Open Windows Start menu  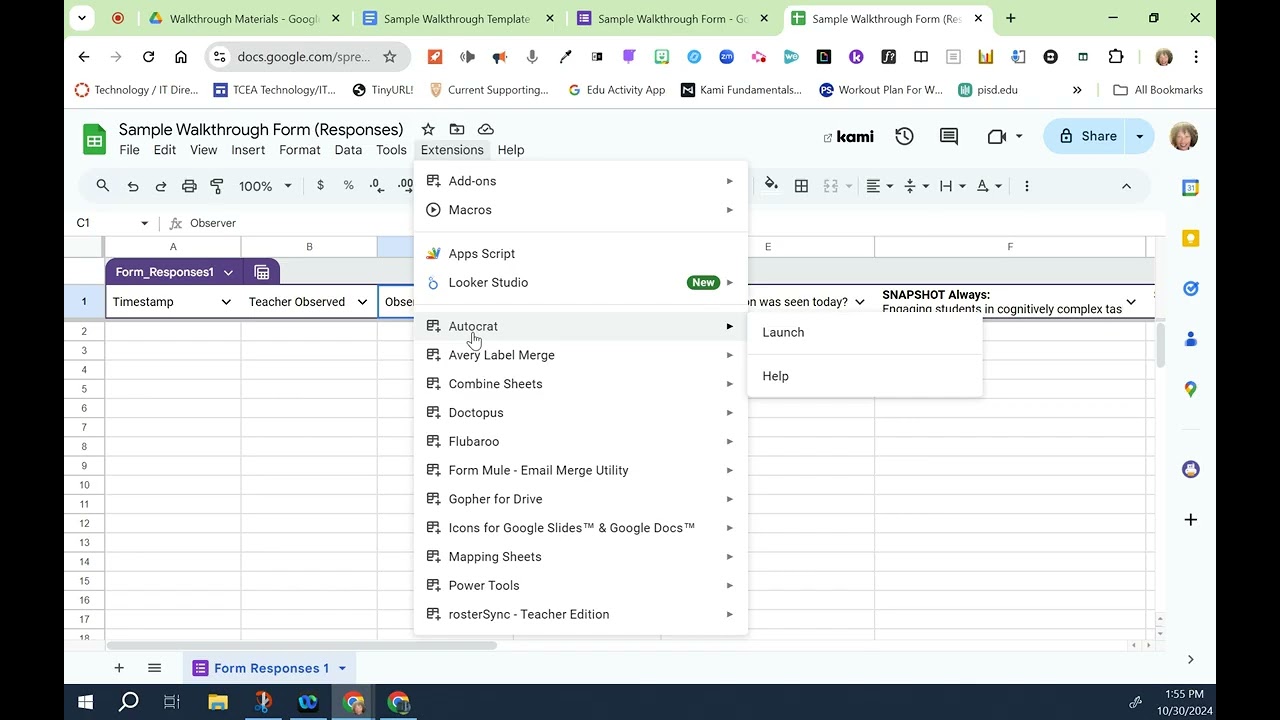click(x=85, y=702)
